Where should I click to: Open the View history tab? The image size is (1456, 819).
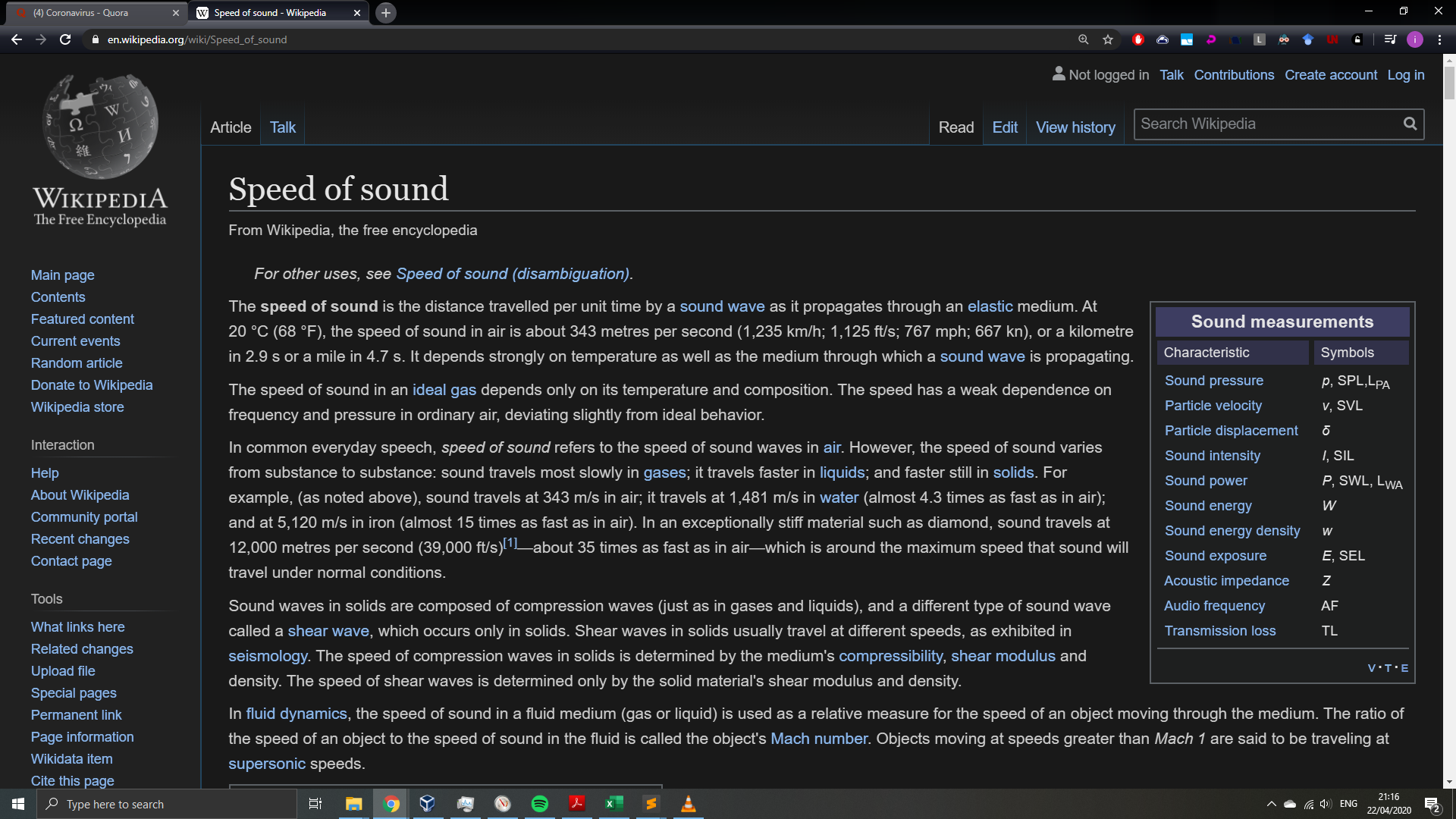click(1075, 127)
